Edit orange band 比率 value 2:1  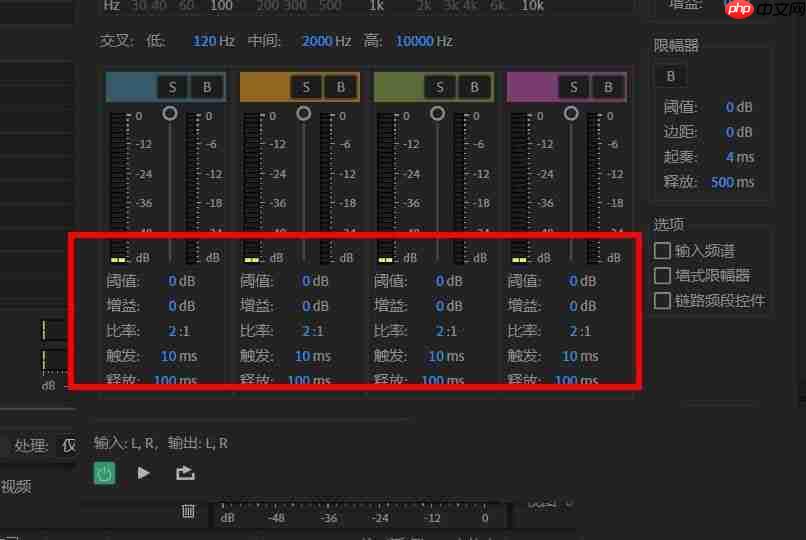tap(313, 331)
